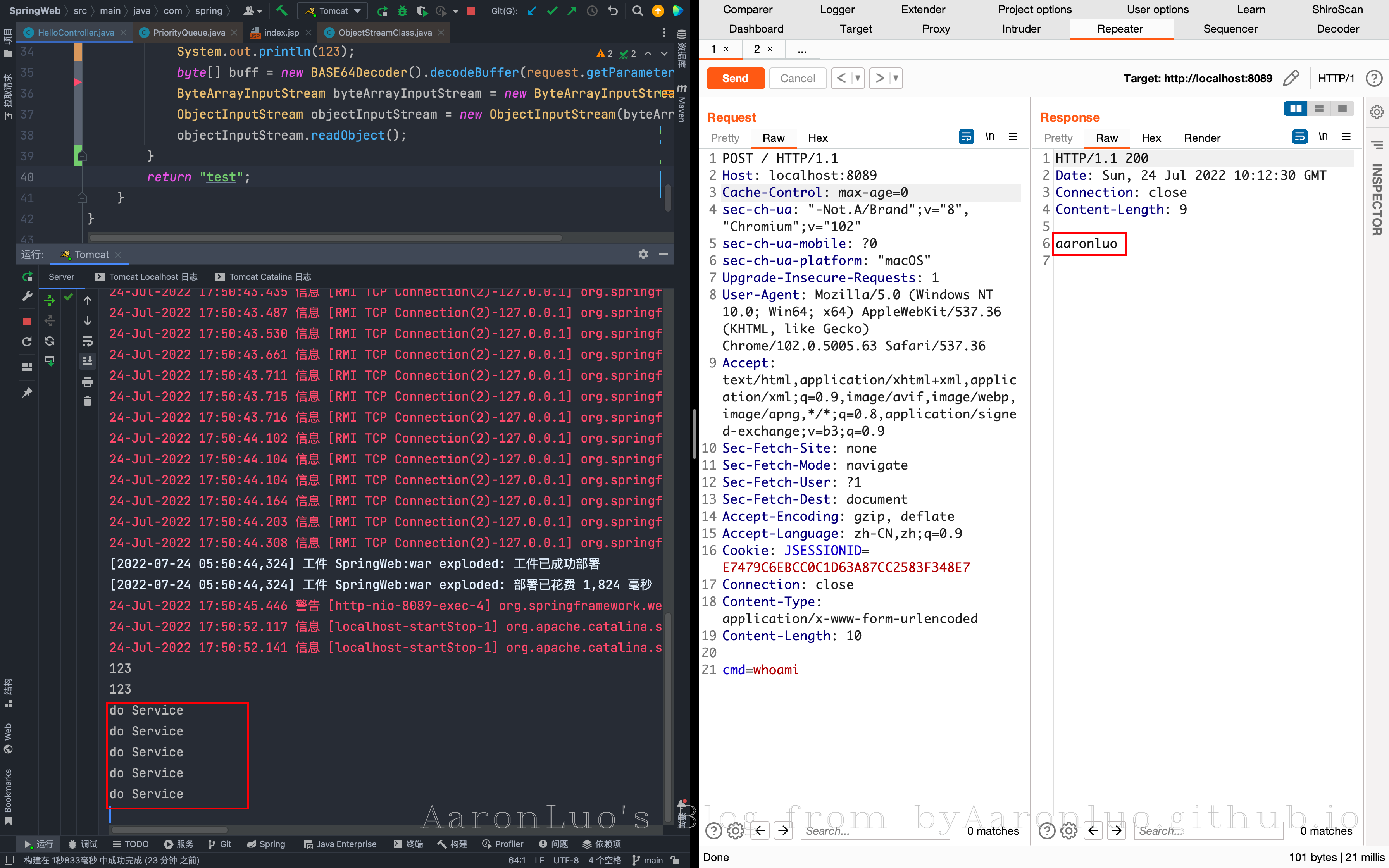Hide the Run panel with minimize icon
The height and width of the screenshot is (868, 1389).
tap(663, 254)
